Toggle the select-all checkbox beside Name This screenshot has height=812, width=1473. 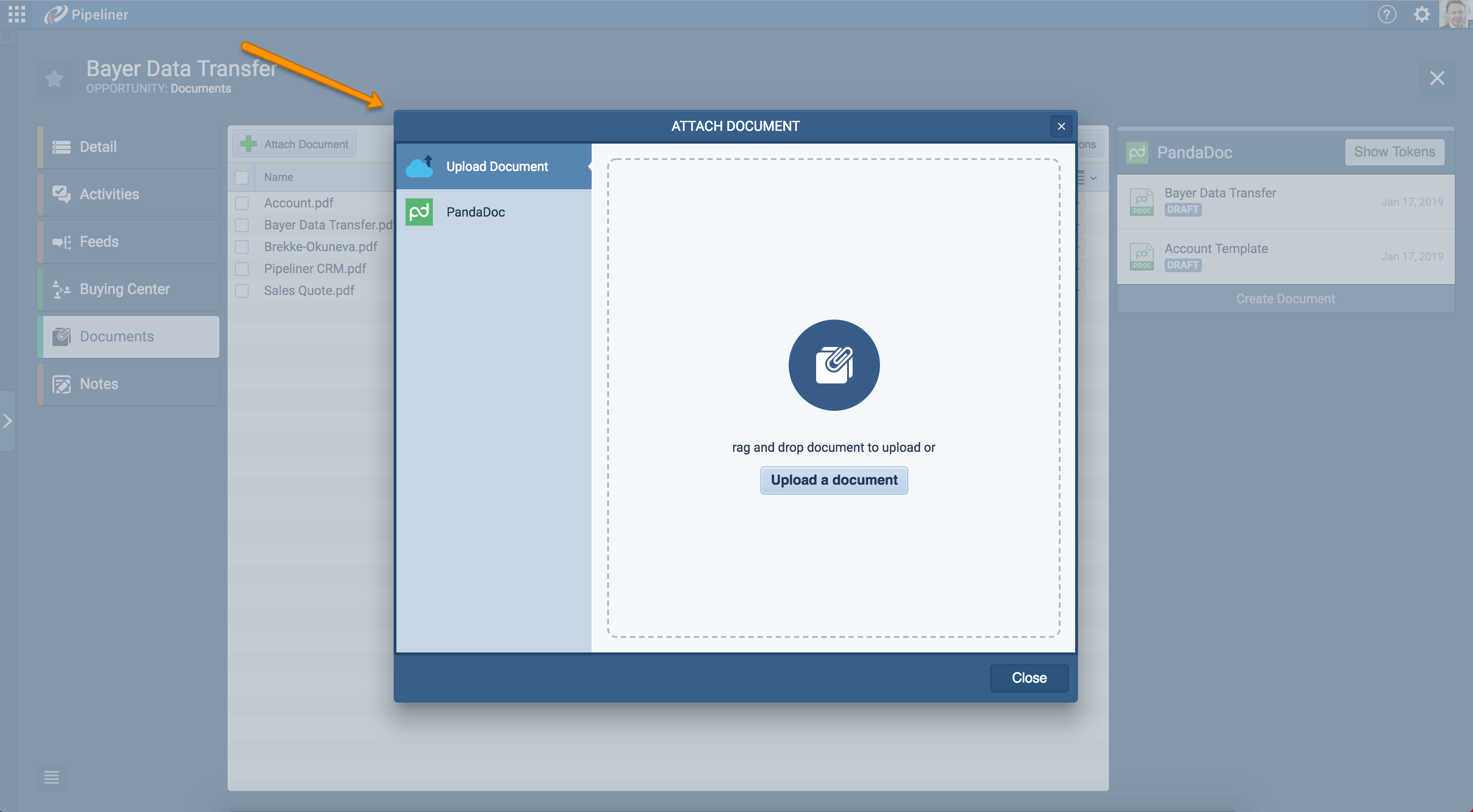(242, 178)
